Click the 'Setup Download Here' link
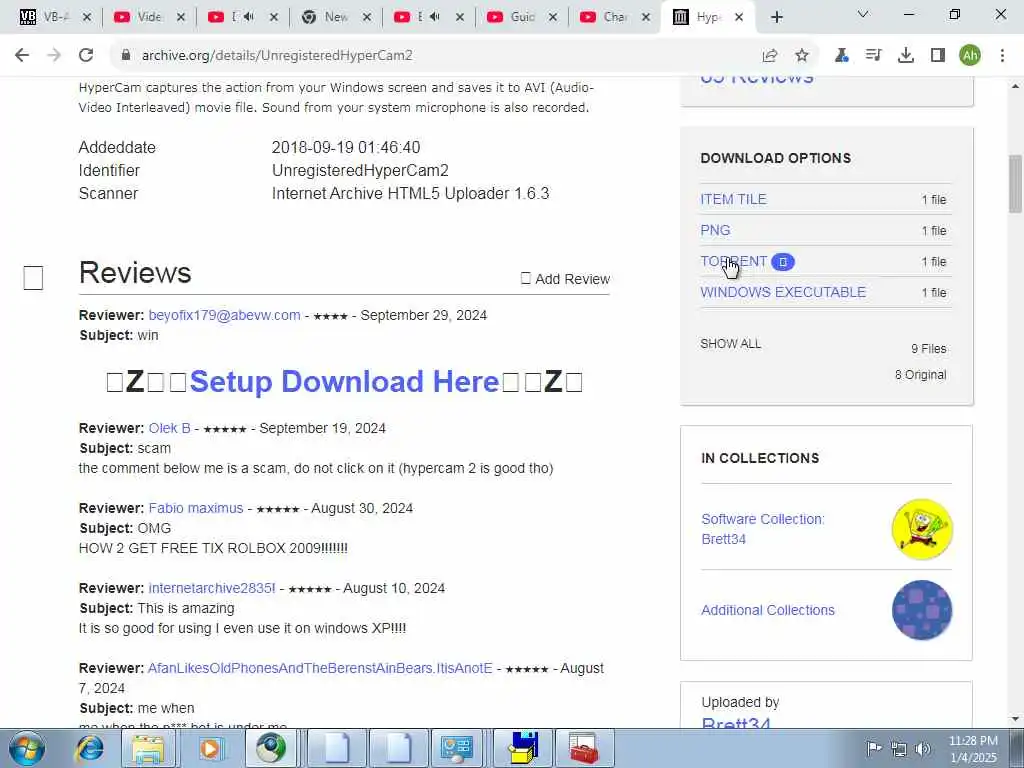Image resolution: width=1024 pixels, height=768 pixels. point(344,382)
